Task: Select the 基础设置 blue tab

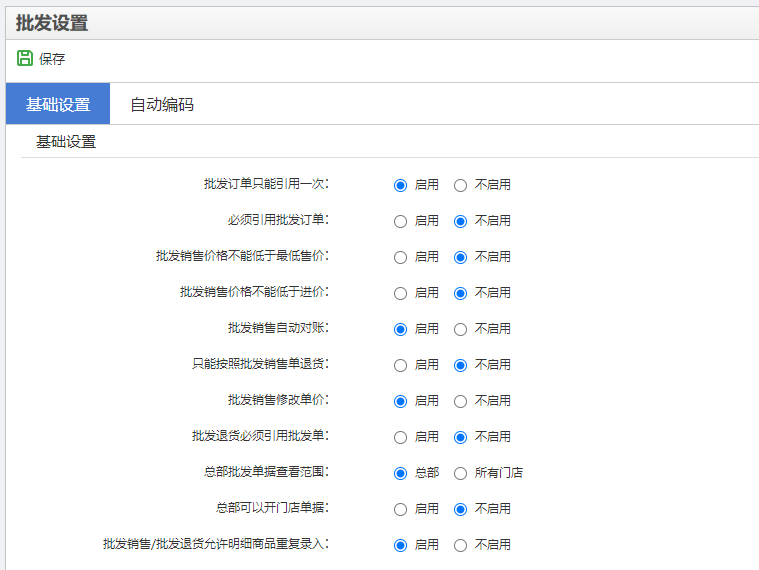Action: (x=58, y=104)
